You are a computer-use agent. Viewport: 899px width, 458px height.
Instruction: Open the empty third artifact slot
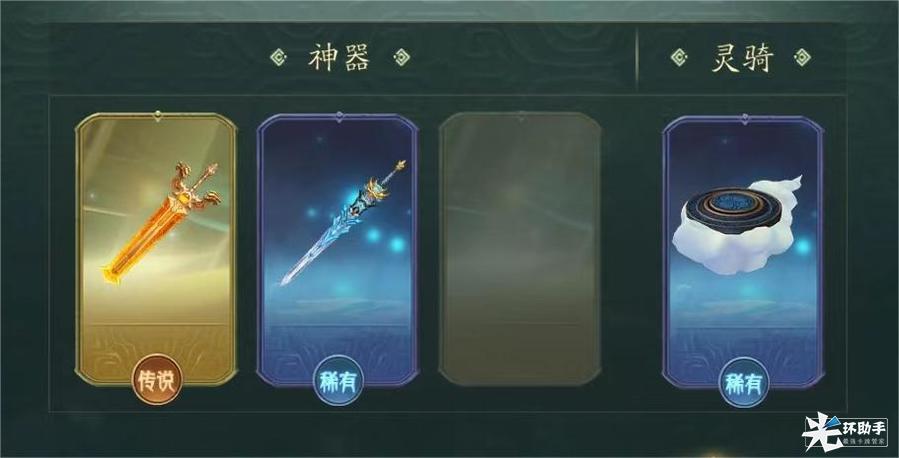pyautogui.click(x=520, y=249)
